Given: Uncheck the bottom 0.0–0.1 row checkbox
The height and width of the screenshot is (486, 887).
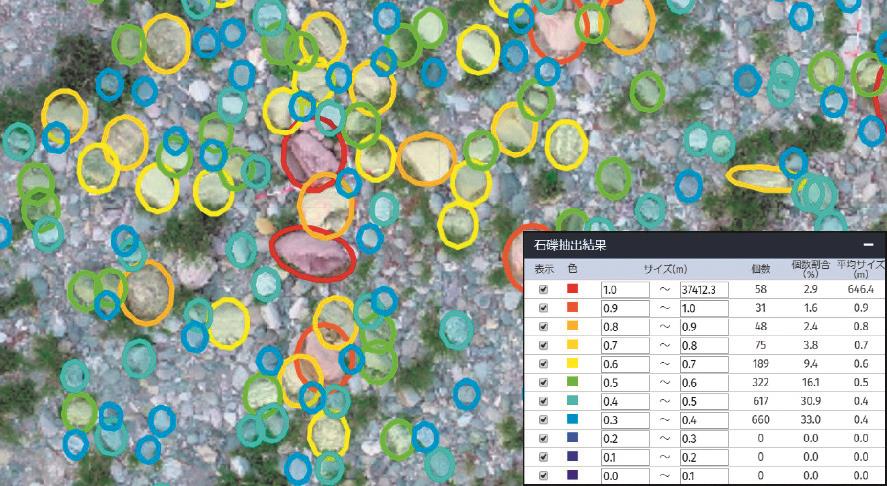Looking at the screenshot, I should tap(543, 475).
